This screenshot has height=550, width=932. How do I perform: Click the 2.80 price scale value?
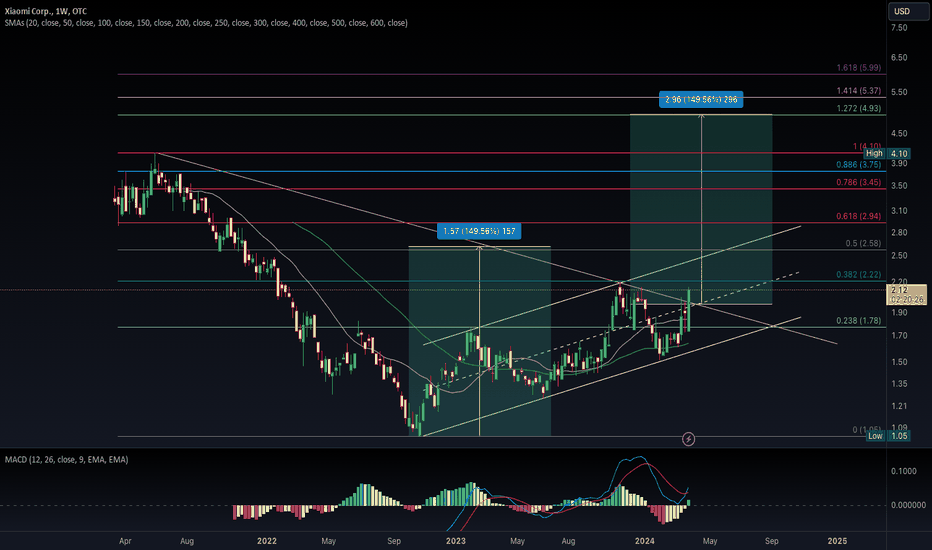pyautogui.click(x=899, y=232)
